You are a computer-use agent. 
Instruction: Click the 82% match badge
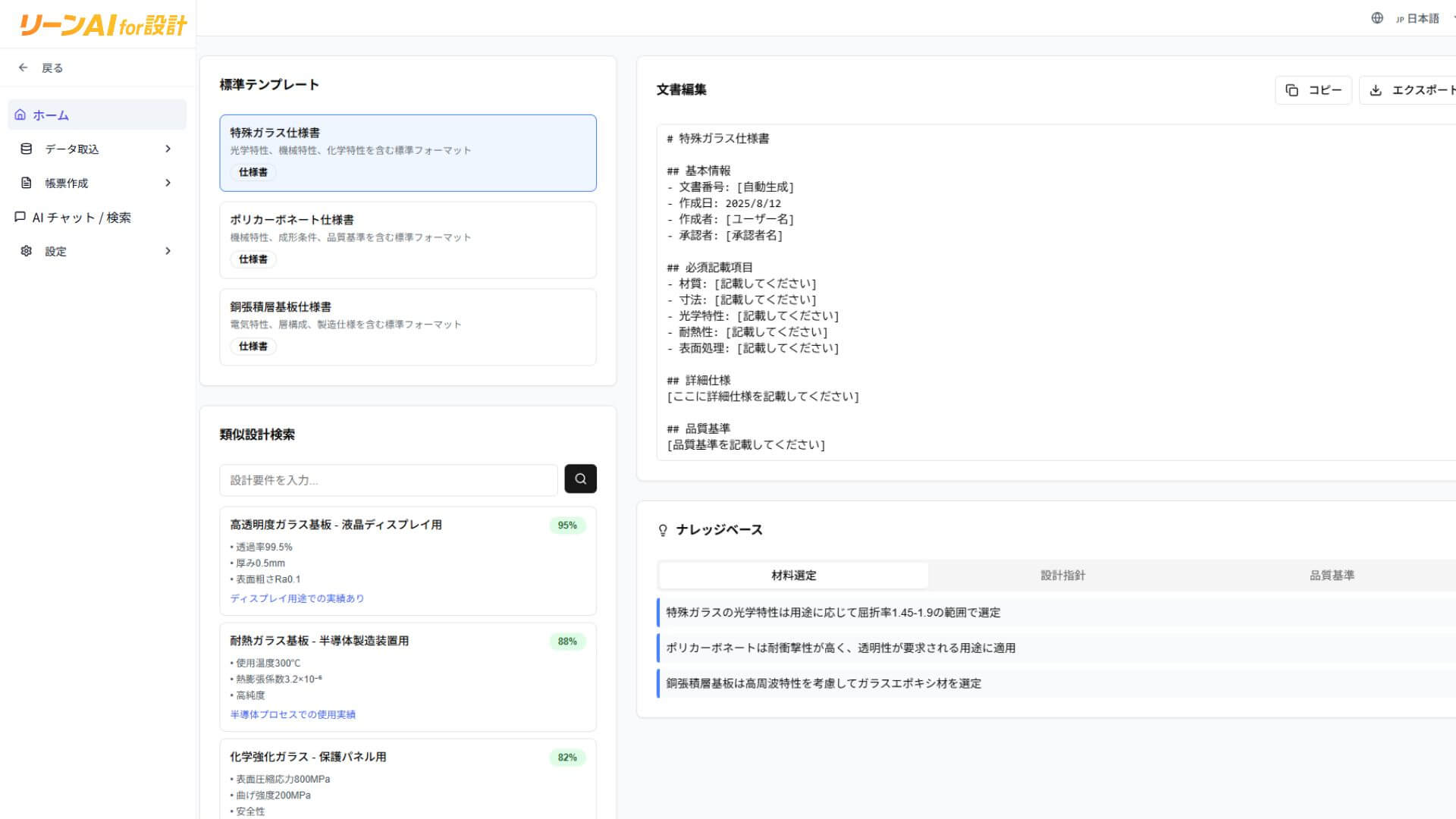tap(567, 757)
